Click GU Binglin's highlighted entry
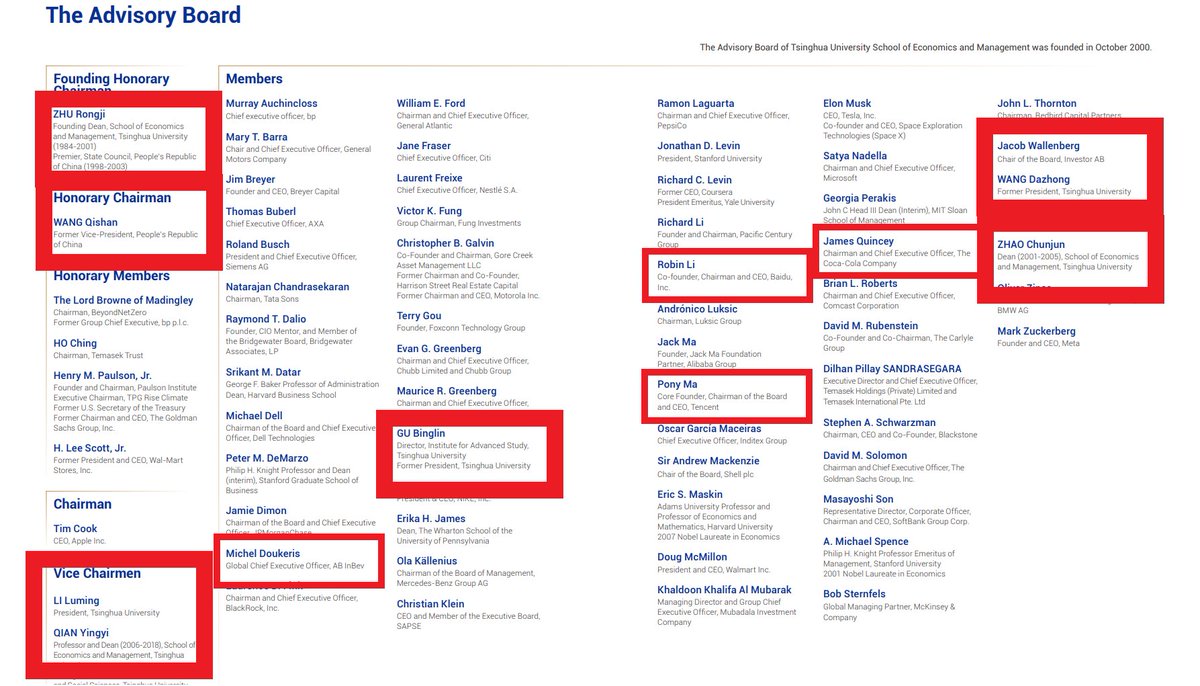The width and height of the screenshot is (1200, 686). click(x=421, y=433)
